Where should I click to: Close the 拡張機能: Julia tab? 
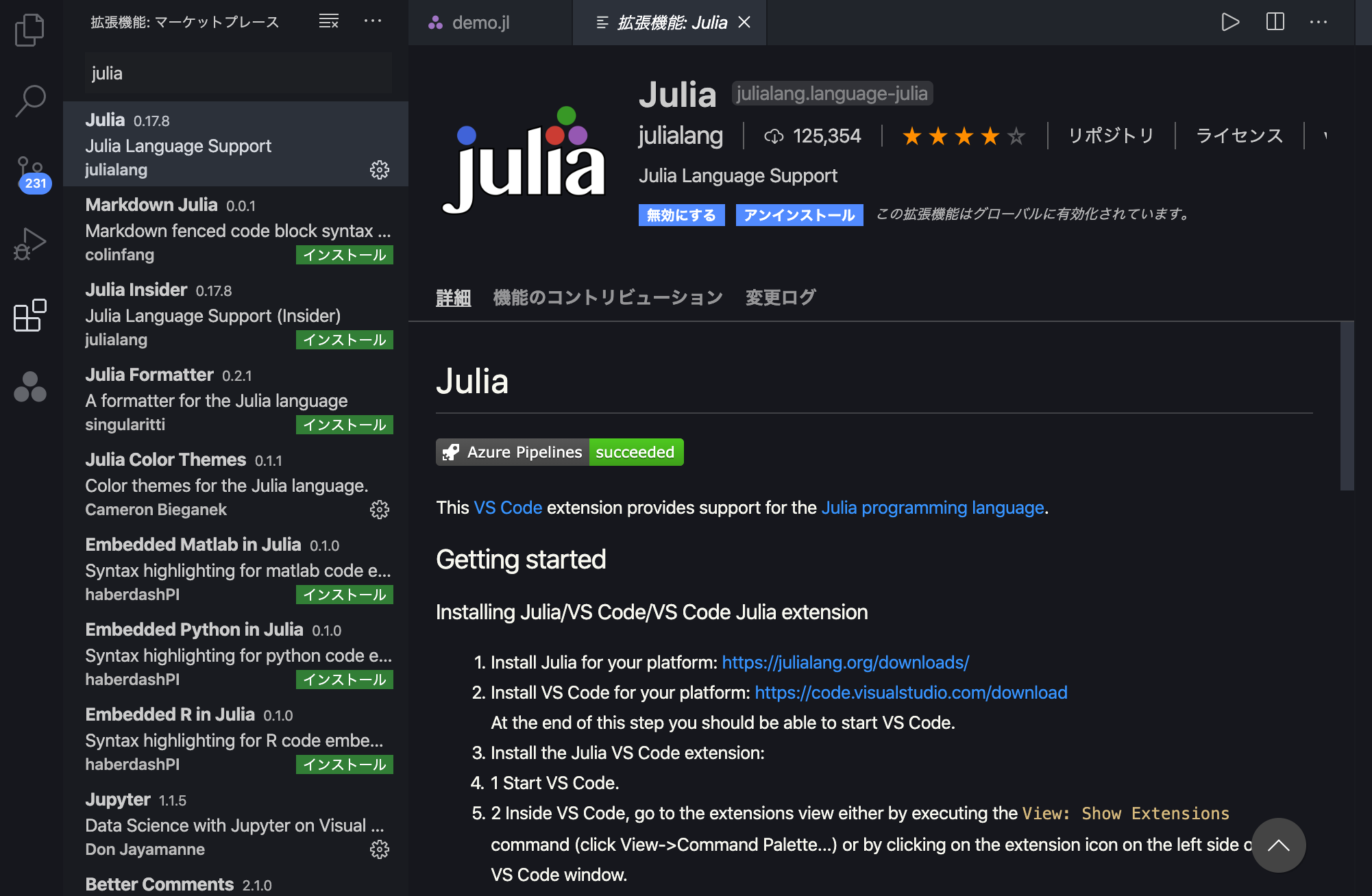pos(744,23)
